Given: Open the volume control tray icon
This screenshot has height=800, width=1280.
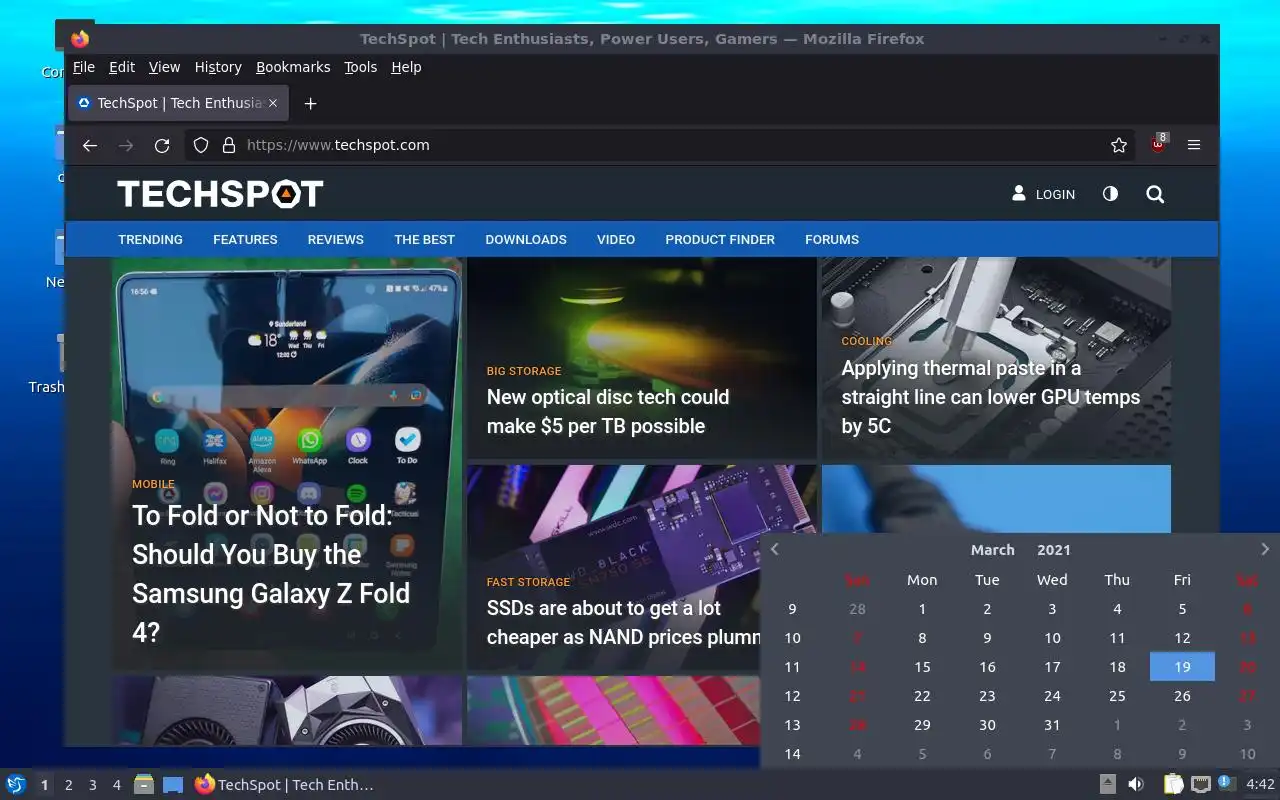Looking at the screenshot, I should (1136, 785).
